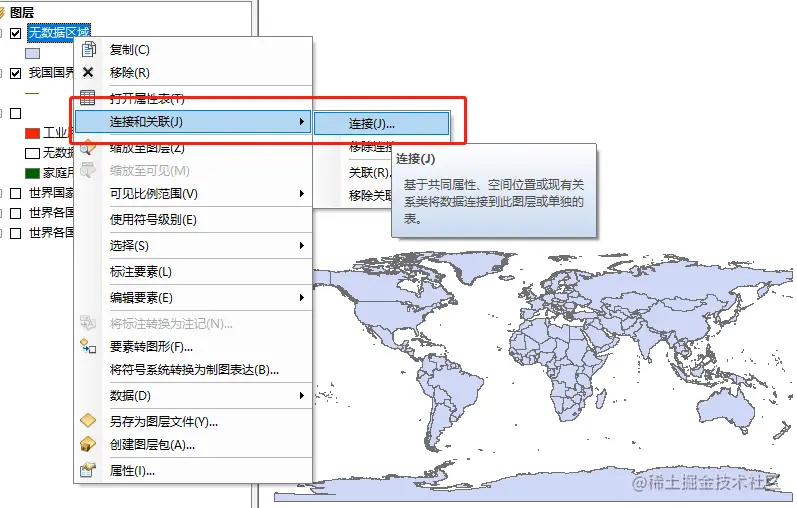Choose 标注要素(L) menu entry

point(193,272)
